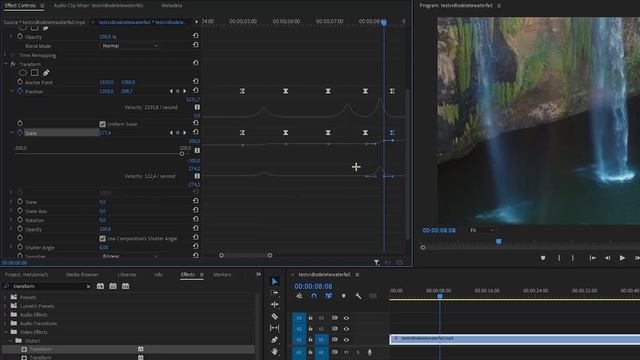This screenshot has width=640, height=360.
Task: Open timeline display settings wrench
Action: click(x=358, y=296)
